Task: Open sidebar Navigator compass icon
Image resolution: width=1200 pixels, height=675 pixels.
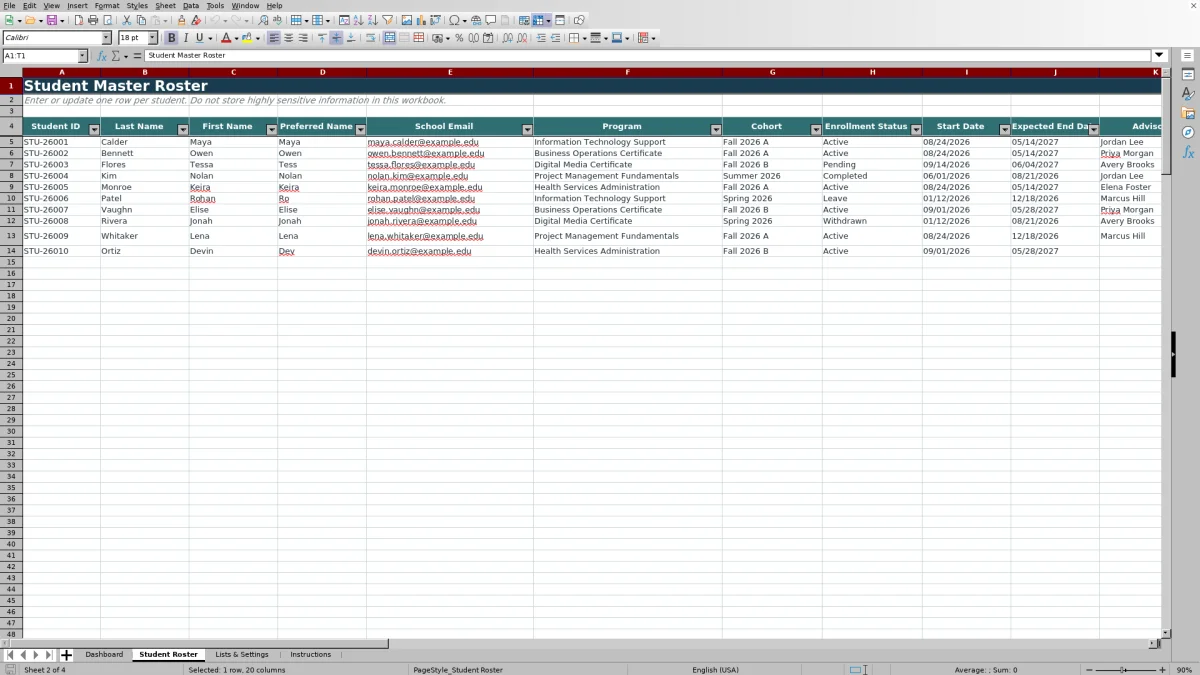Action: pos(1188,132)
